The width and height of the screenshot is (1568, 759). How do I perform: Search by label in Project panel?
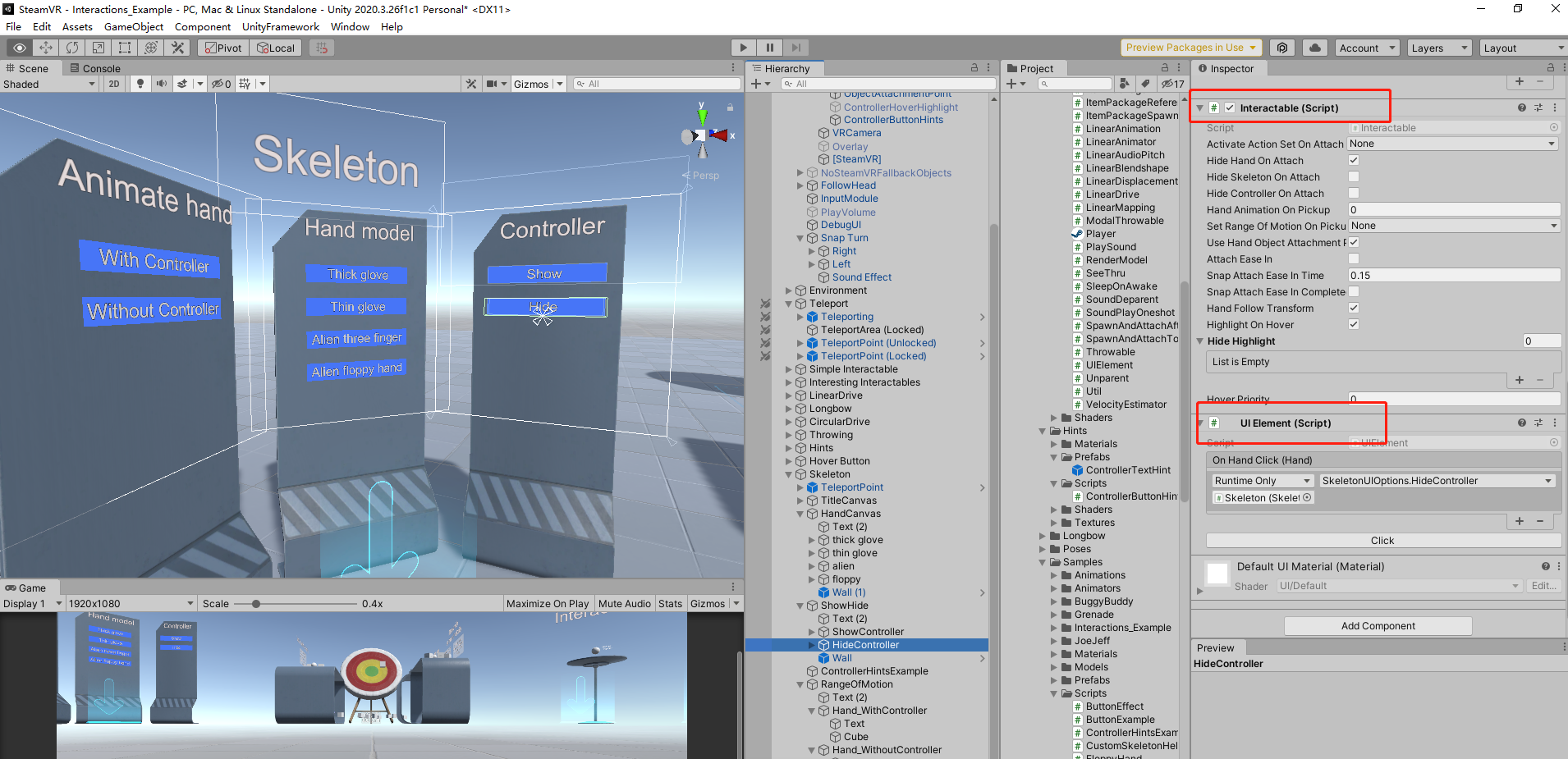coord(1145,84)
